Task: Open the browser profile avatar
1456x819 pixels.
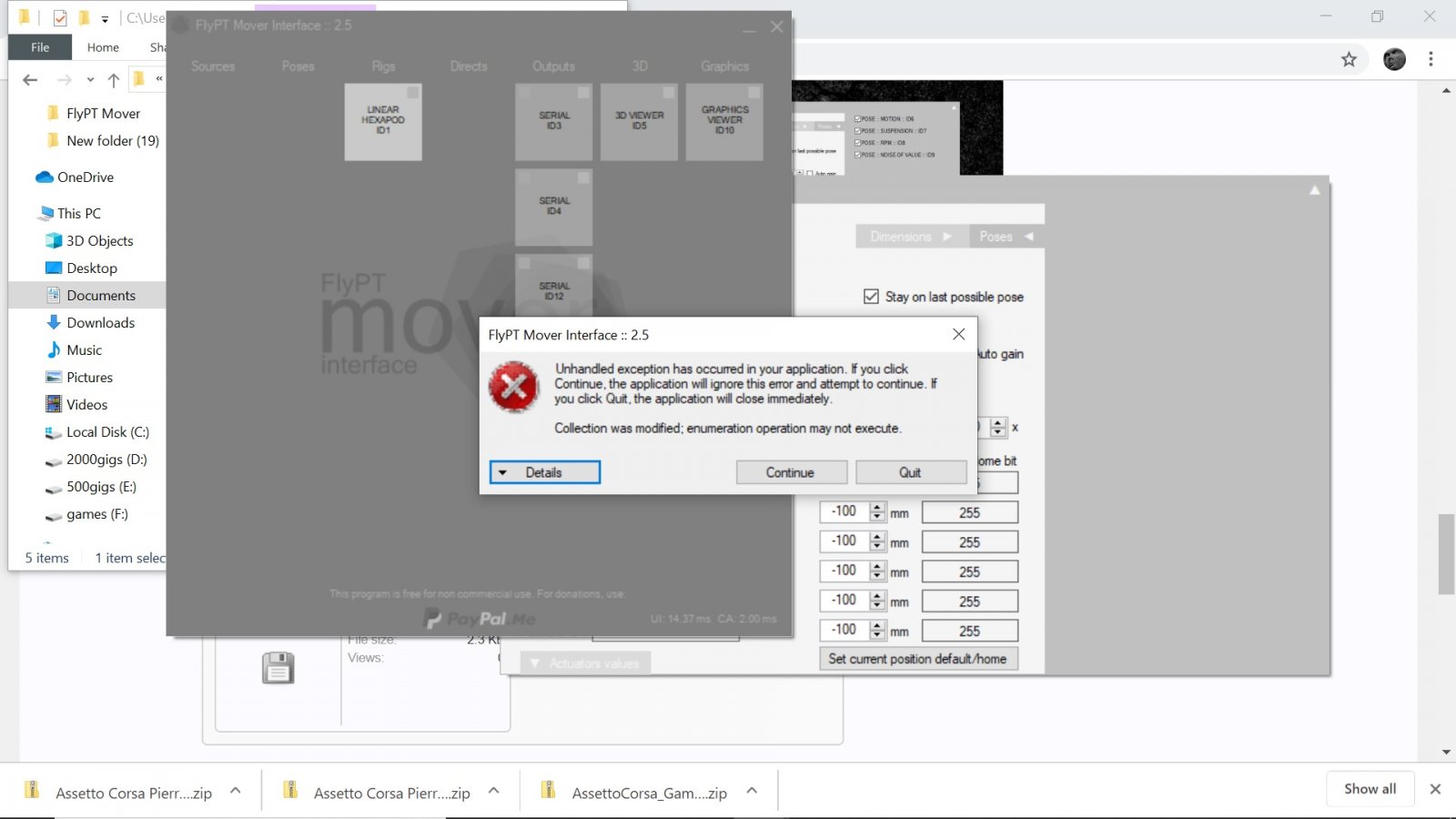Action: (1394, 59)
